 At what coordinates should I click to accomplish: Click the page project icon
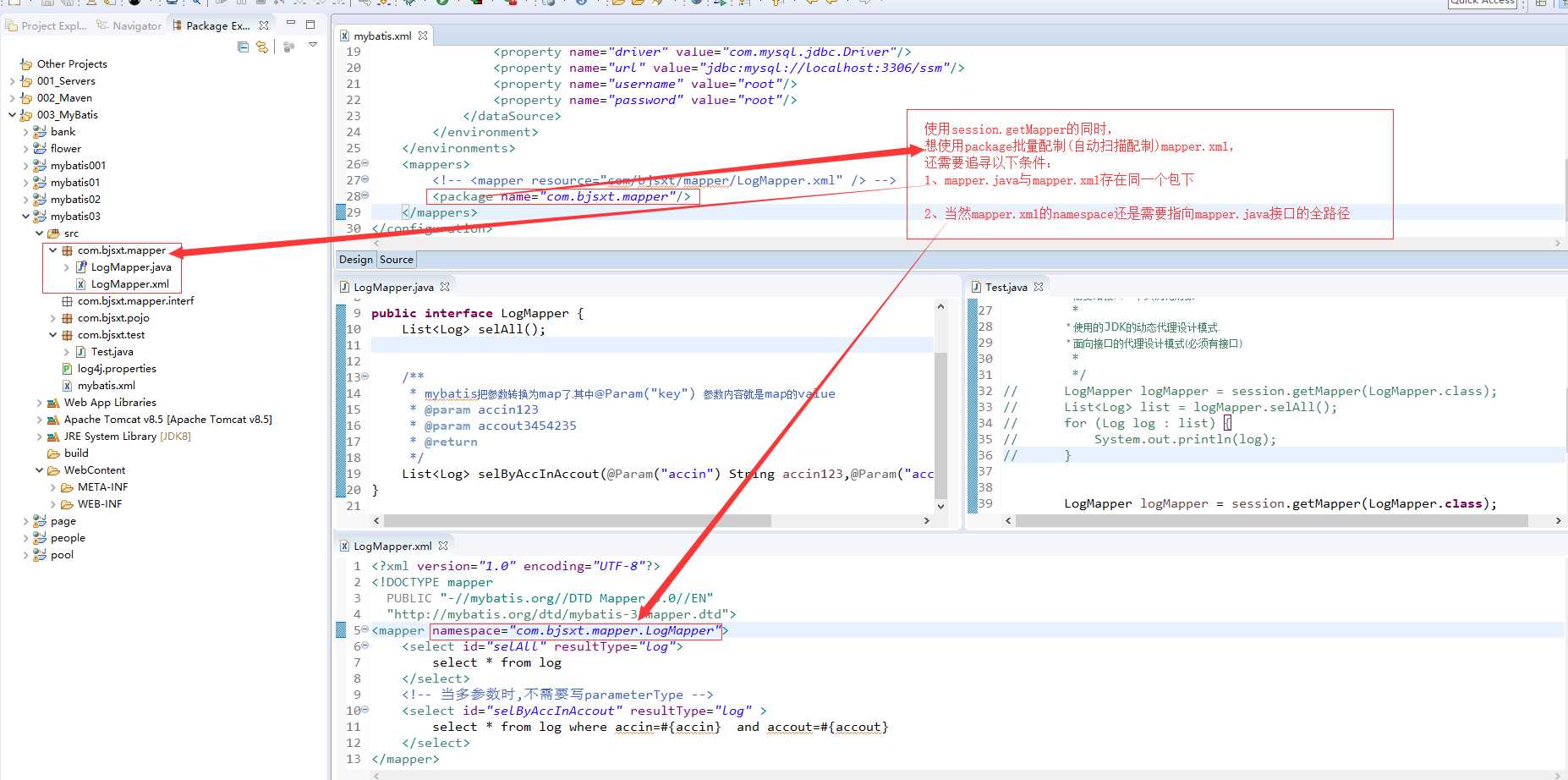pos(40,521)
